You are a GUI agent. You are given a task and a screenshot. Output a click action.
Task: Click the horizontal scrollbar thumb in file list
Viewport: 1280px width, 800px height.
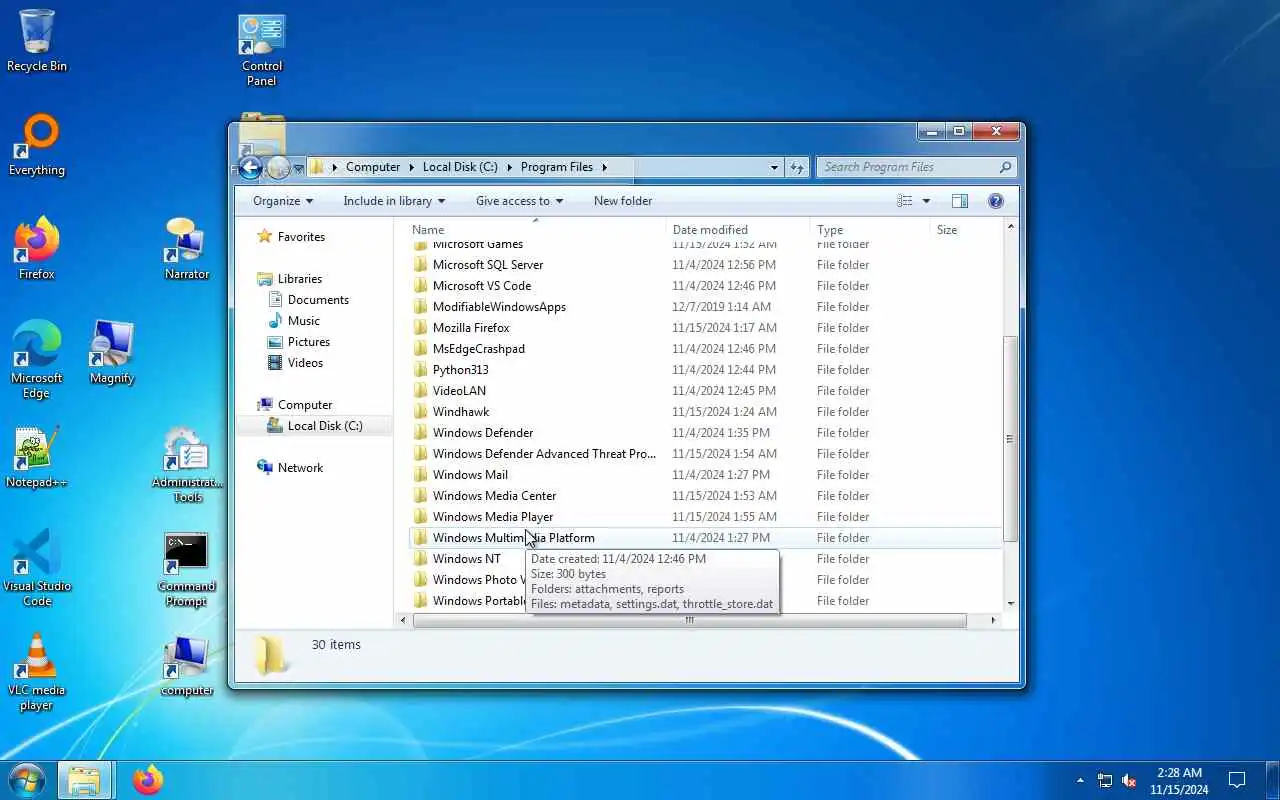coord(690,621)
